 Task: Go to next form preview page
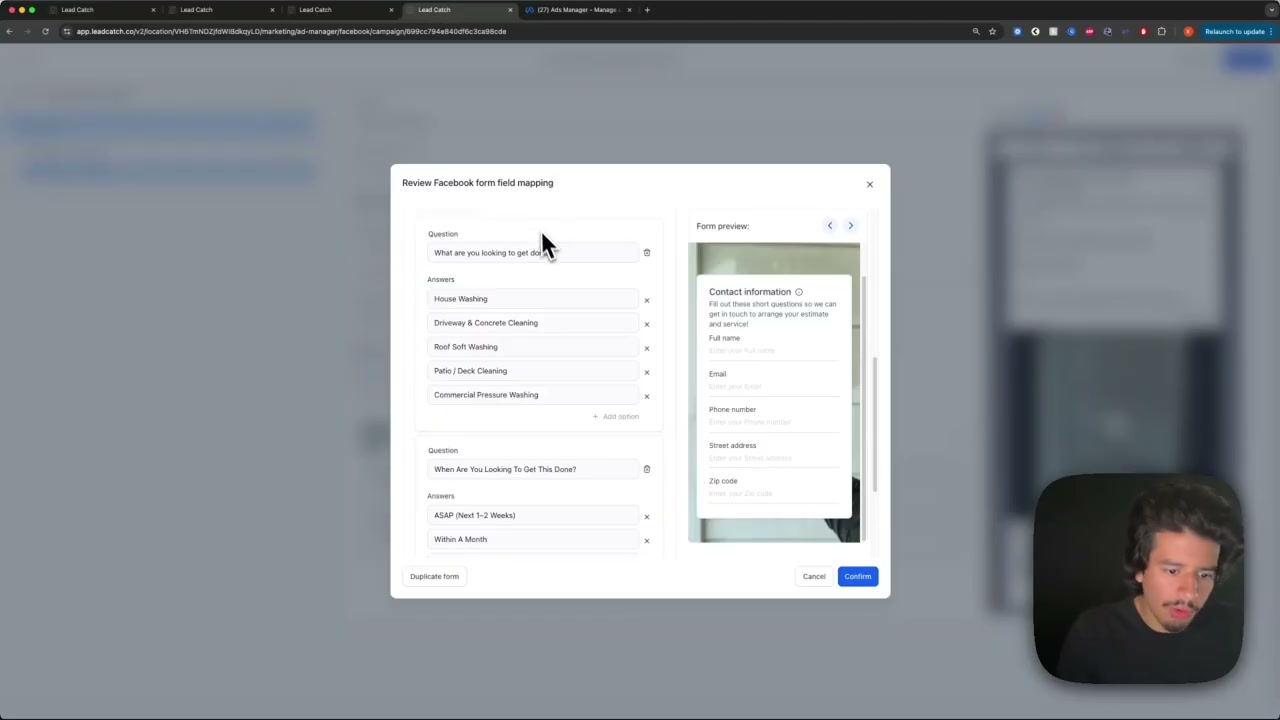[851, 226]
